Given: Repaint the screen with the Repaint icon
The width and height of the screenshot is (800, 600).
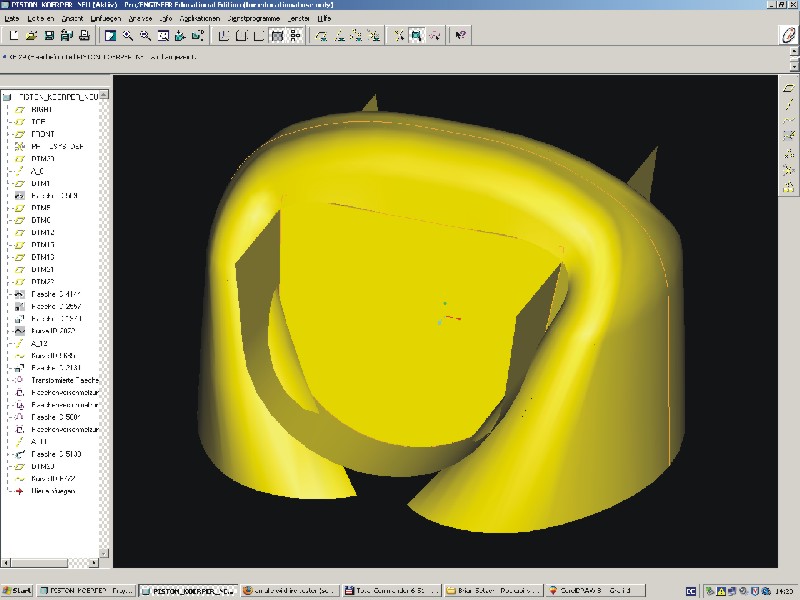Looking at the screenshot, I should click(x=110, y=35).
